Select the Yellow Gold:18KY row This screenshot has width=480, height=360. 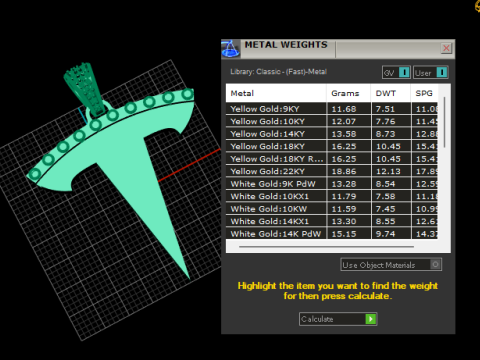point(332,146)
